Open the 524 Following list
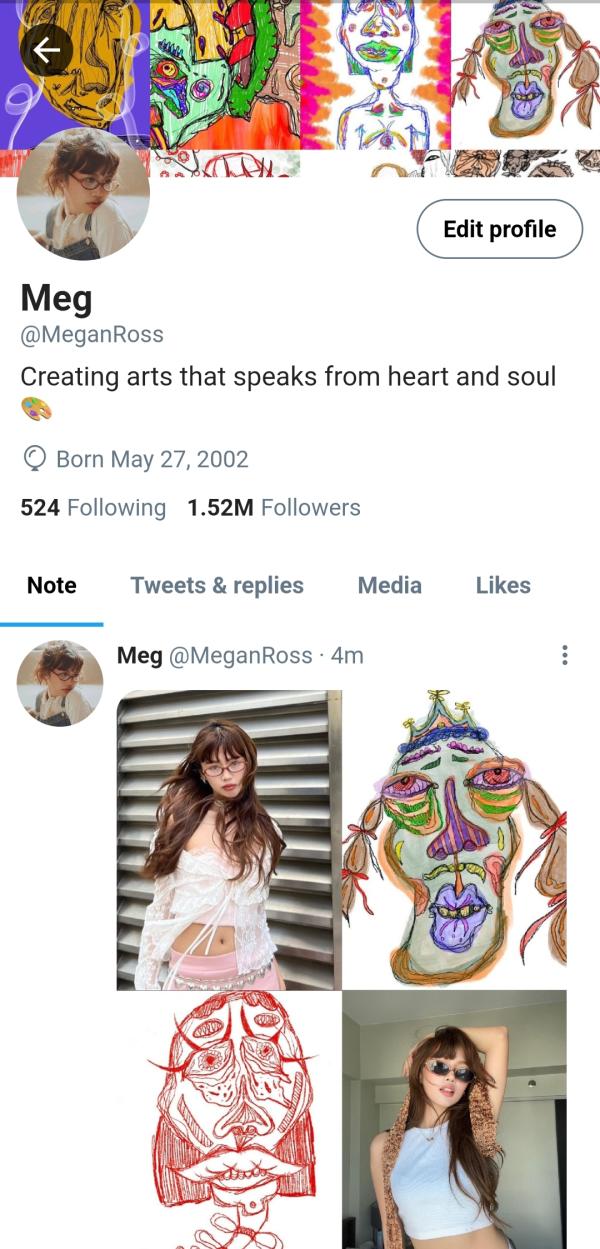The height and width of the screenshot is (1249, 600). (93, 508)
